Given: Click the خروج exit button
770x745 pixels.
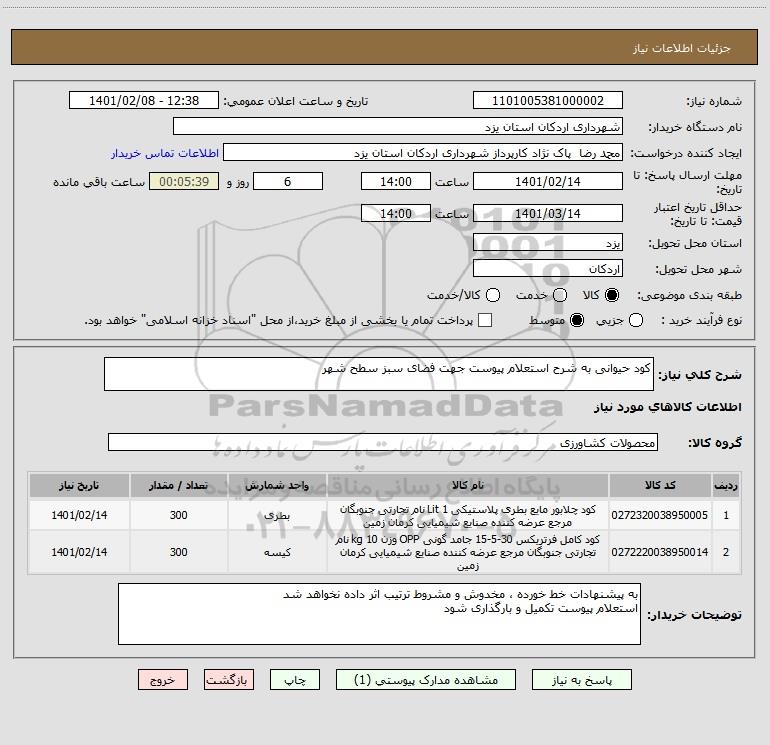Looking at the screenshot, I should click(x=163, y=680).
